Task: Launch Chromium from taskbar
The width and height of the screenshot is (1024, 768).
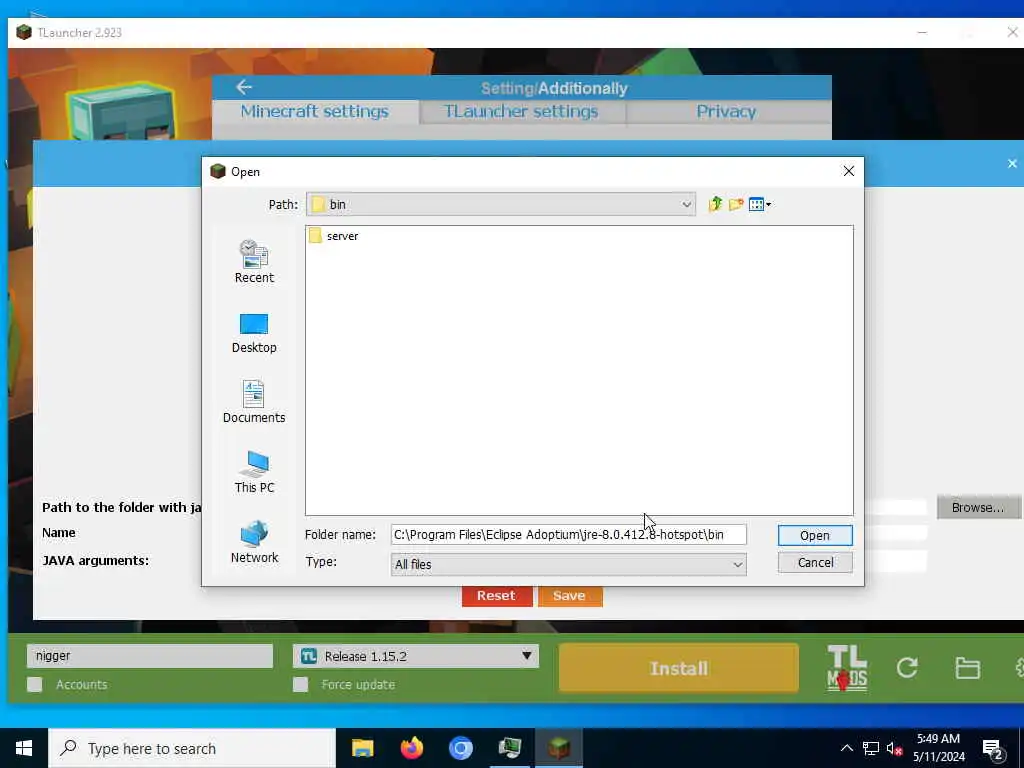Action: [460, 748]
